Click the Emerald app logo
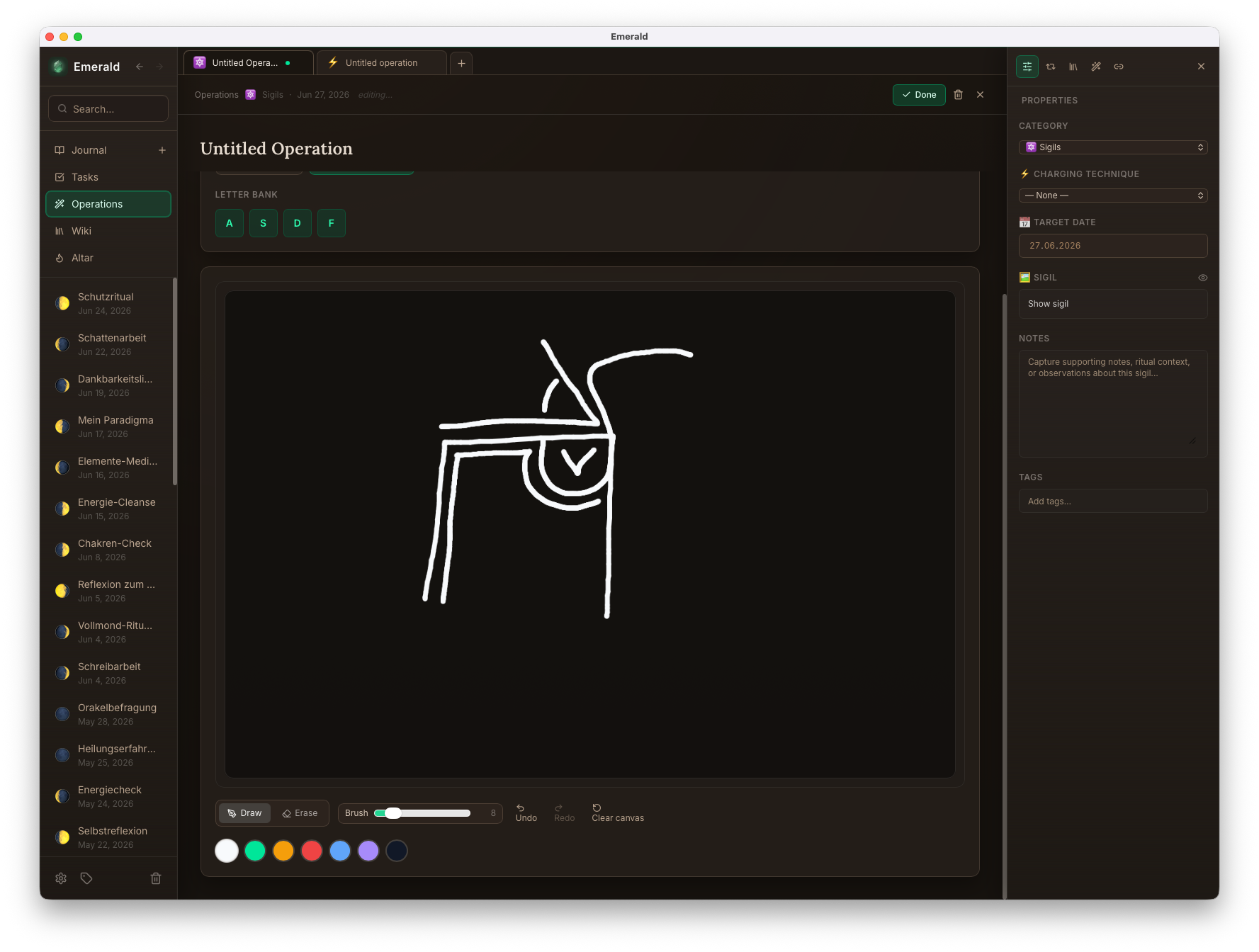The image size is (1259, 952). (59, 67)
